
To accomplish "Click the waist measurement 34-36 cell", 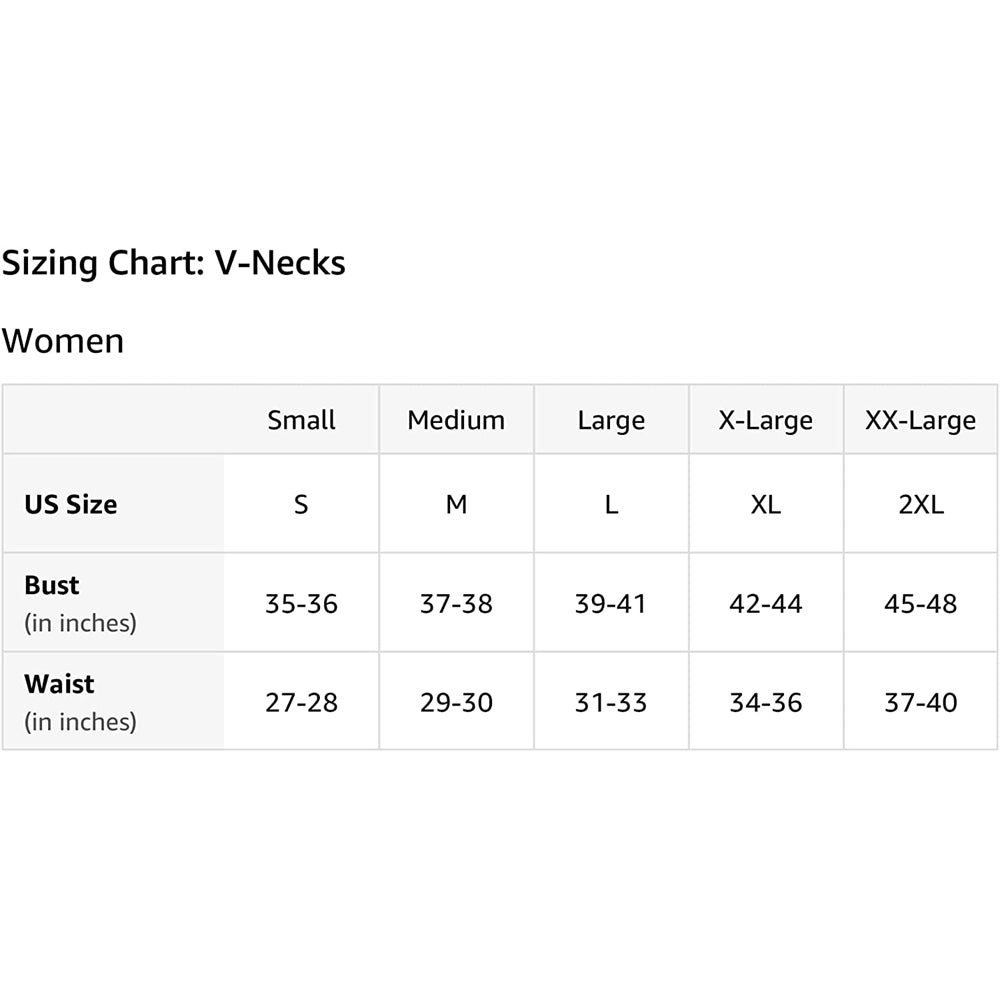I will click(766, 702).
